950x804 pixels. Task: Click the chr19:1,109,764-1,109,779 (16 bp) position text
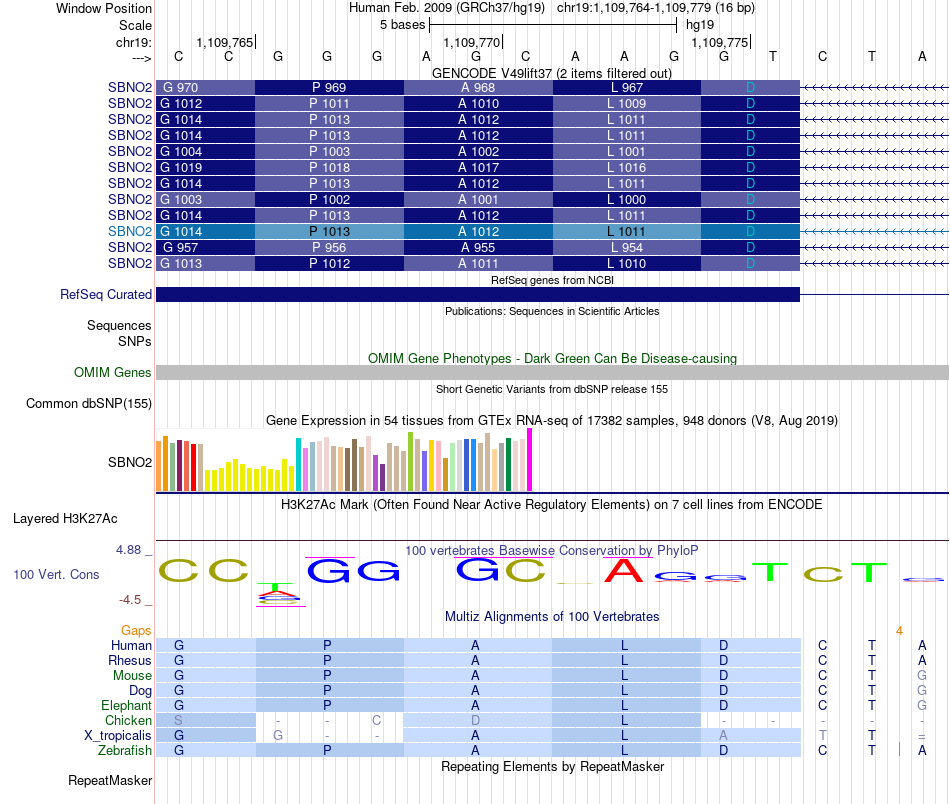tap(656, 8)
